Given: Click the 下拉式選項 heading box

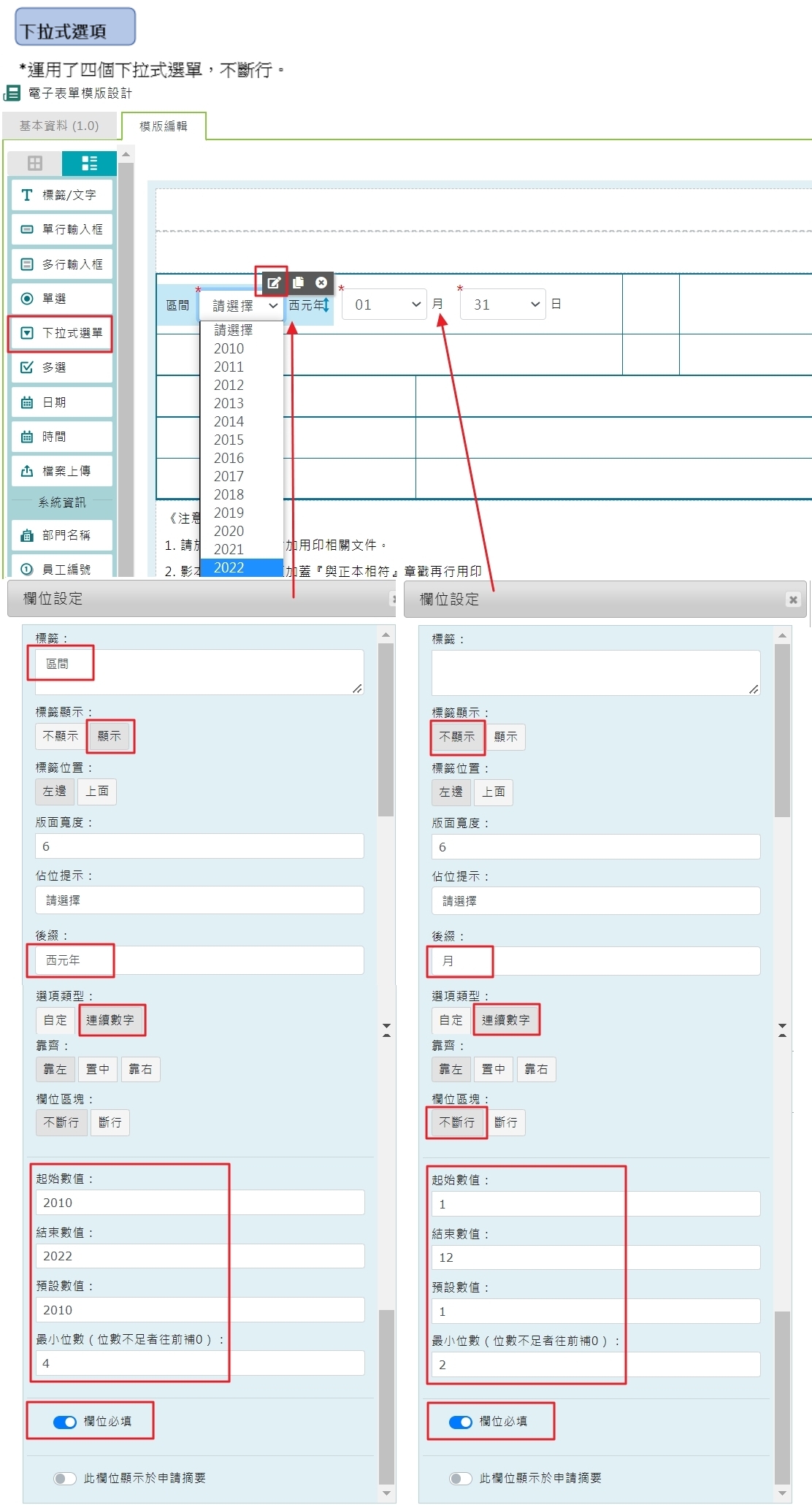Looking at the screenshot, I should click(x=75, y=27).
